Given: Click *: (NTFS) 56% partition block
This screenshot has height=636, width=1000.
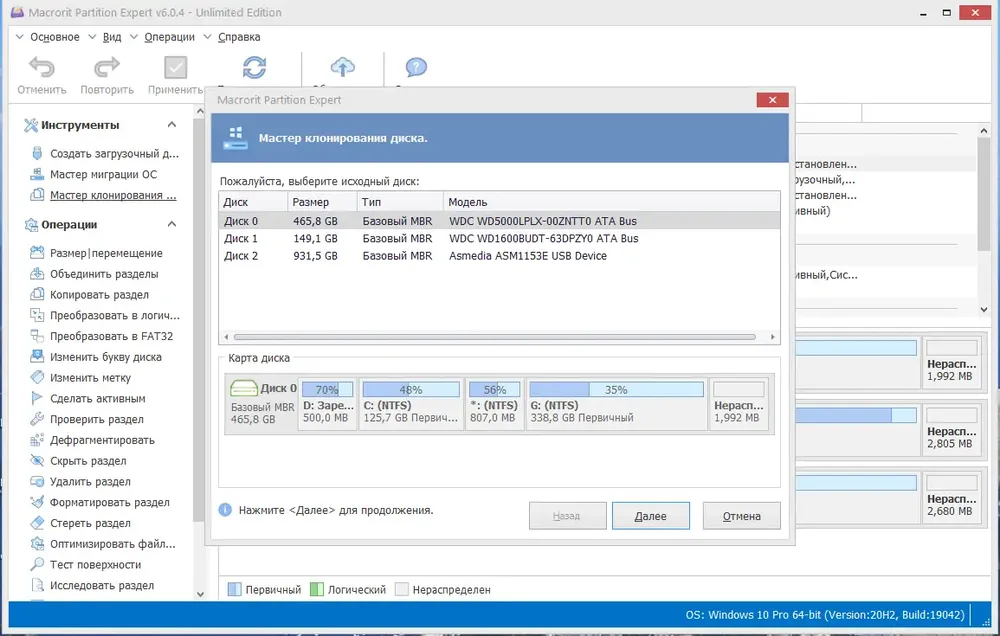Looking at the screenshot, I should [x=494, y=403].
